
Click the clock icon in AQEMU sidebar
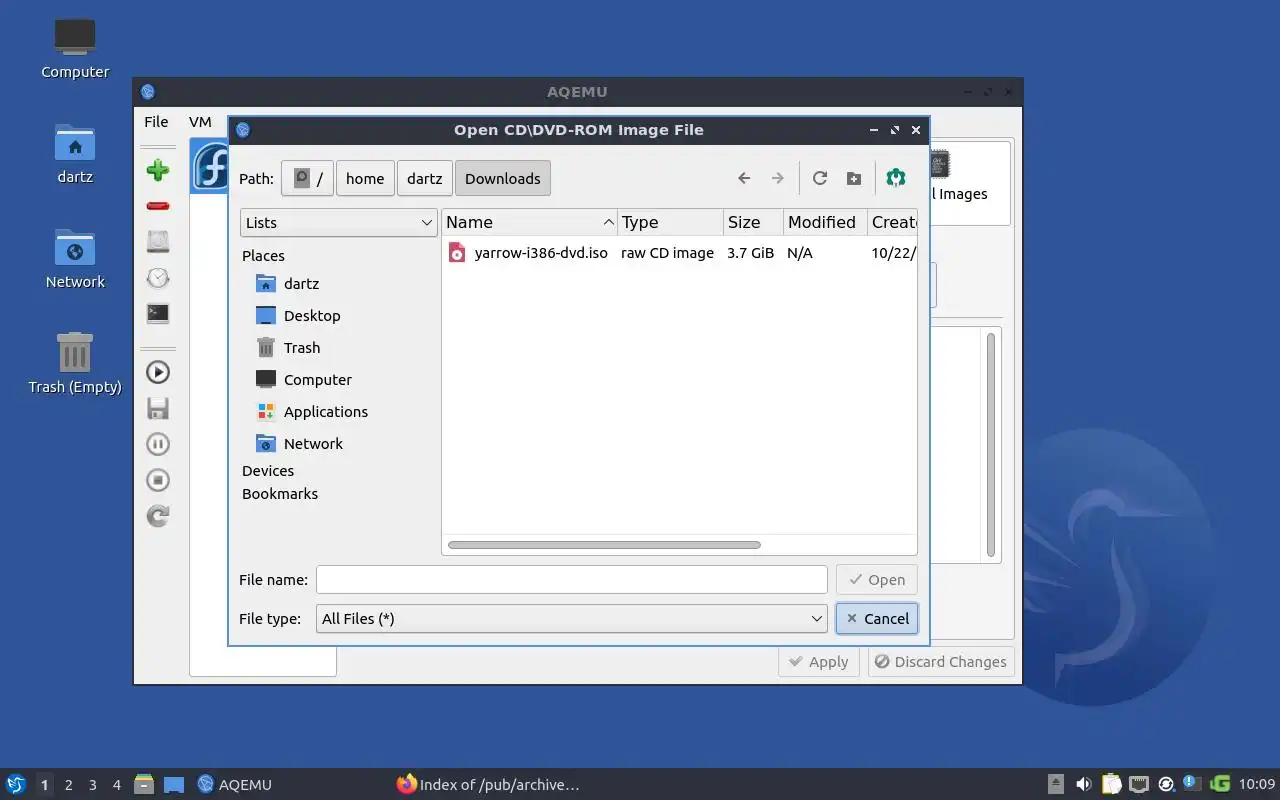(x=158, y=278)
